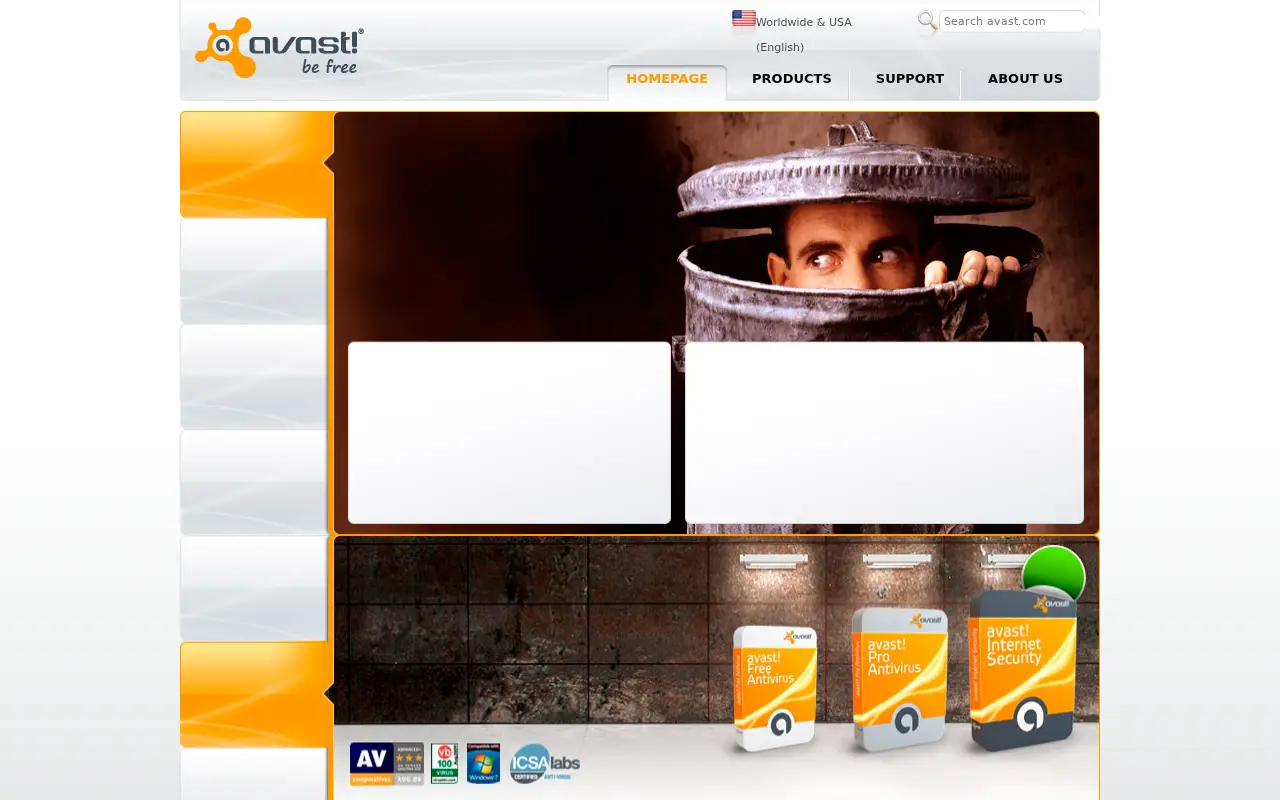Open the About Us tab
The width and height of the screenshot is (1280, 800).
[1025, 80]
